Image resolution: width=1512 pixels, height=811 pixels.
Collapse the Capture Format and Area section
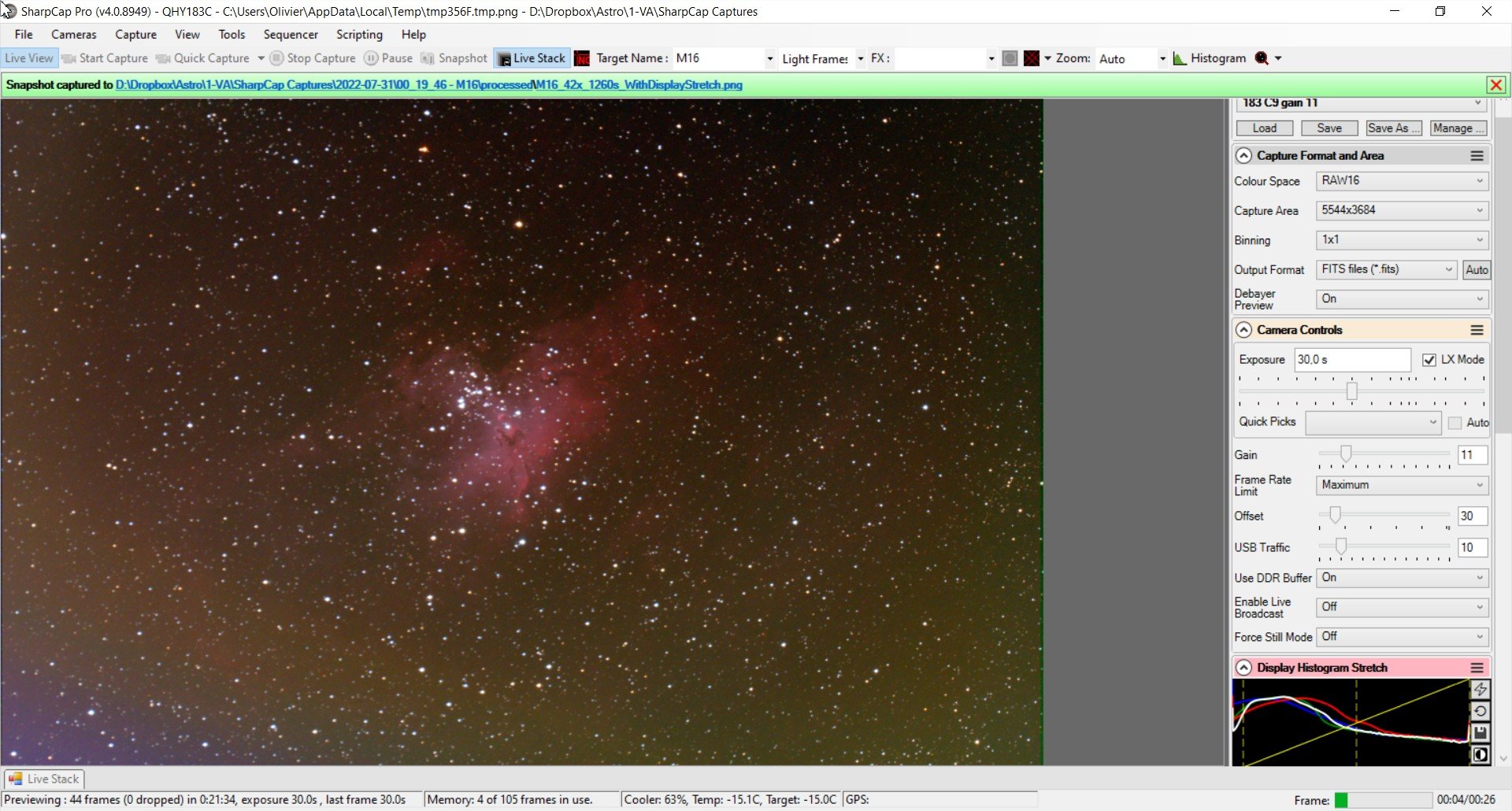(x=1243, y=156)
